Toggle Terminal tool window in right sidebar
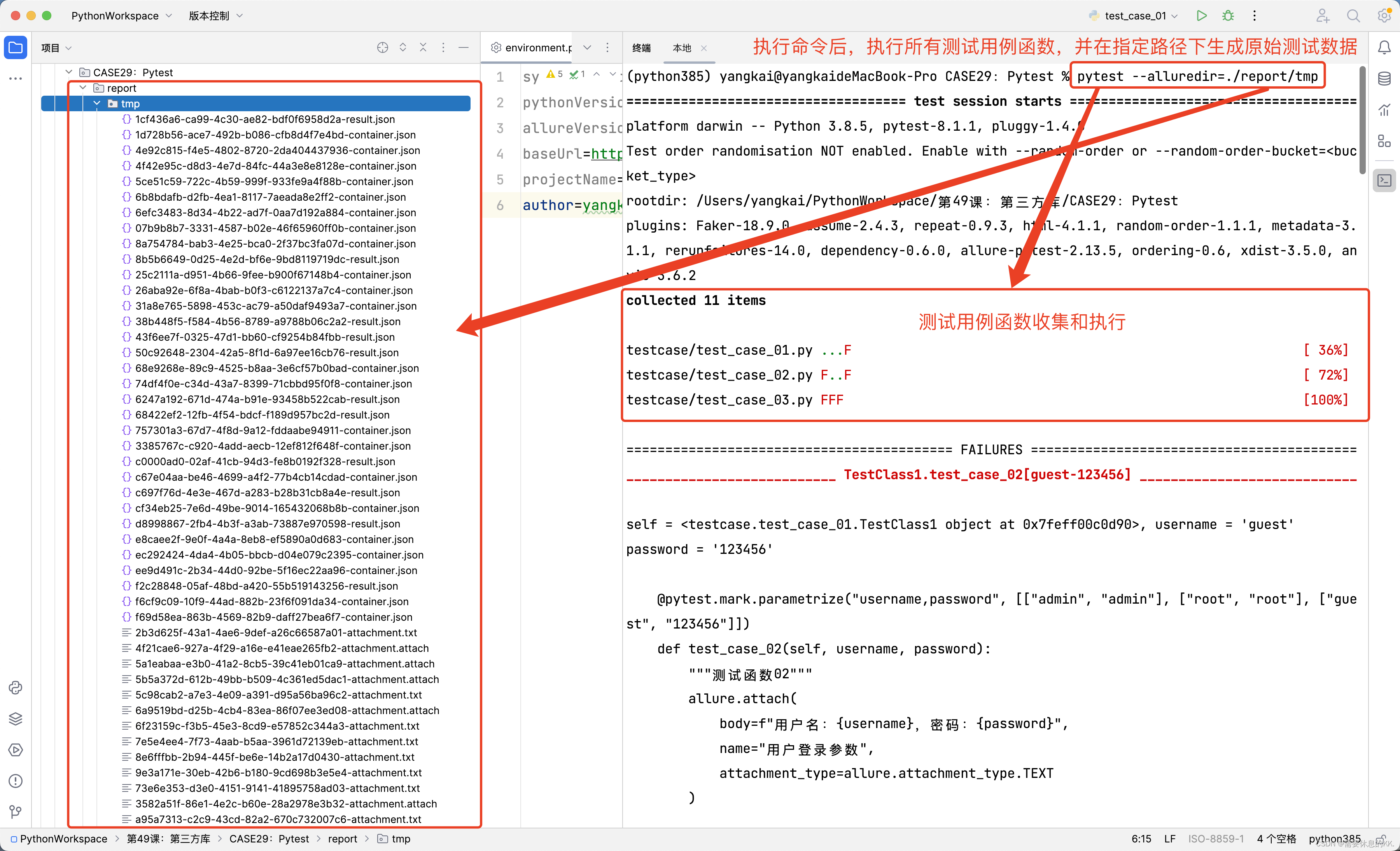Image resolution: width=1400 pixels, height=851 pixels. pos(1385,180)
